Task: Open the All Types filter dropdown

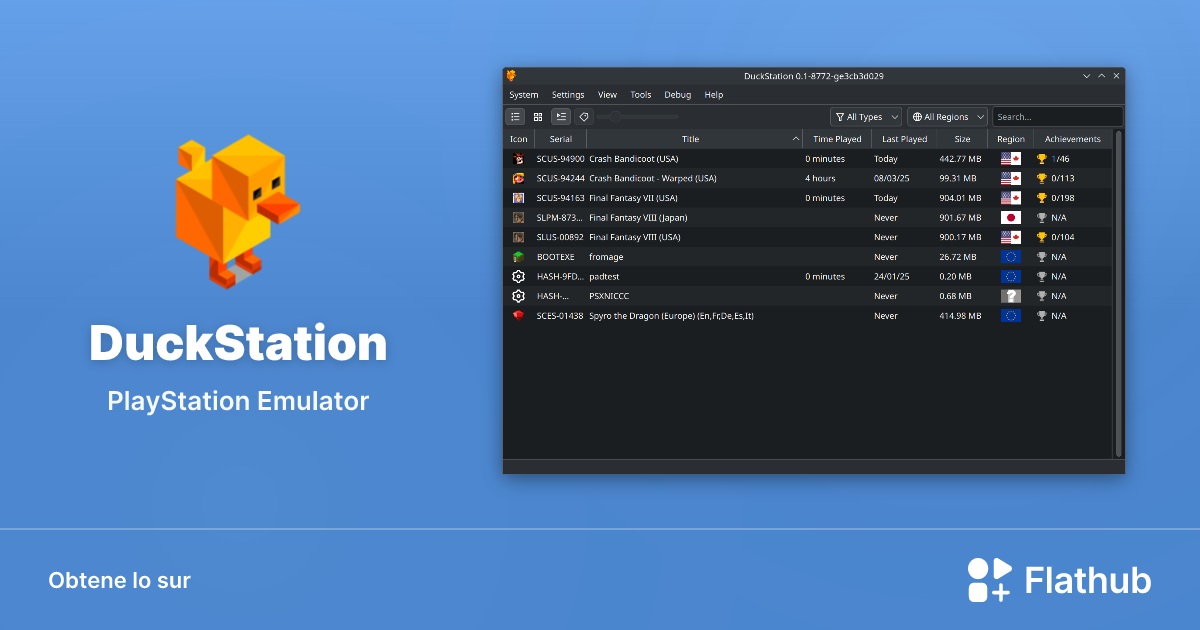Action: pos(865,116)
